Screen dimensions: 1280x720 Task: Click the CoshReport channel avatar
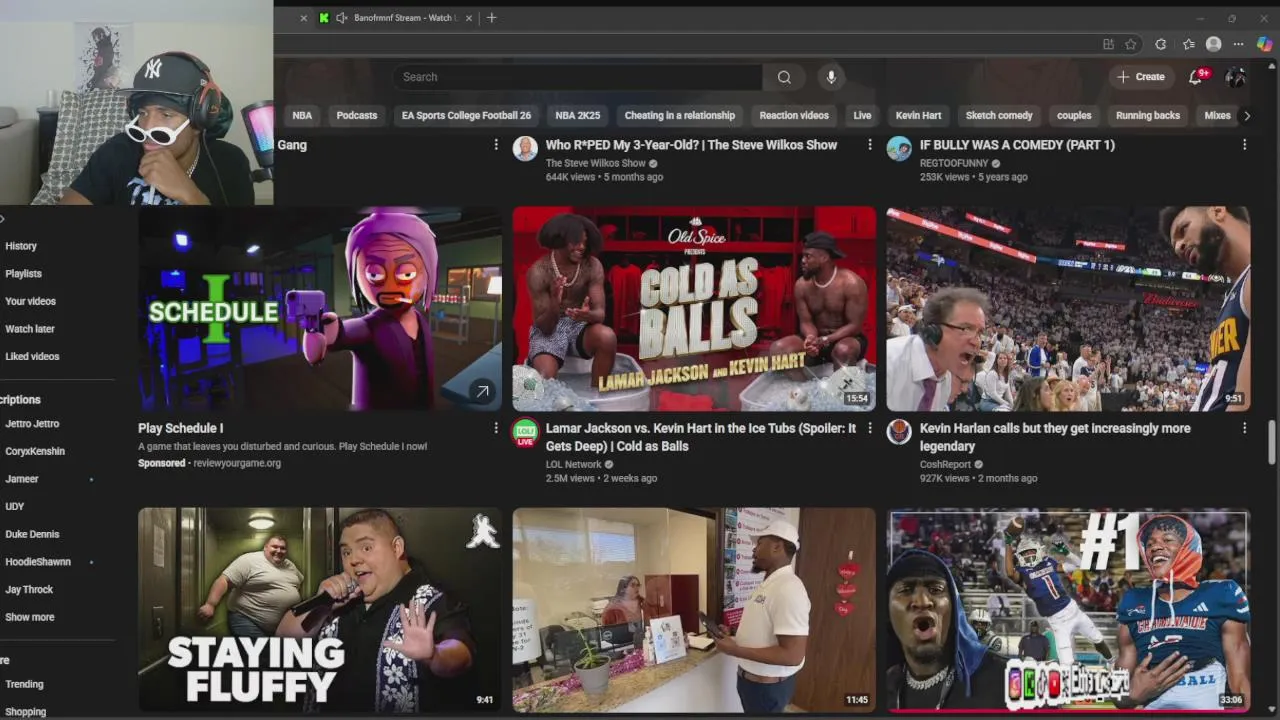coord(899,432)
